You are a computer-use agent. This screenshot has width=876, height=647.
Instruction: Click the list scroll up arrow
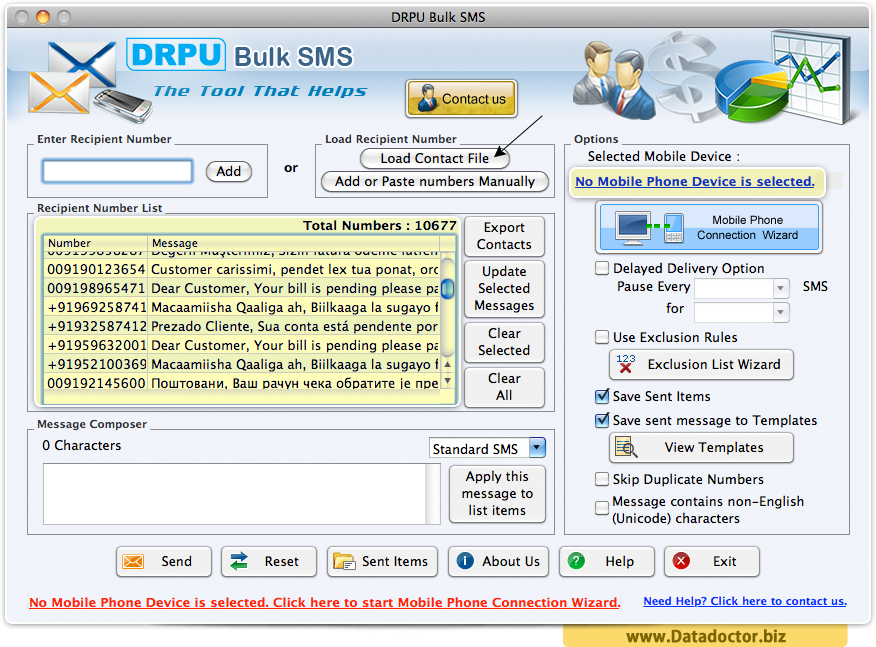447,364
